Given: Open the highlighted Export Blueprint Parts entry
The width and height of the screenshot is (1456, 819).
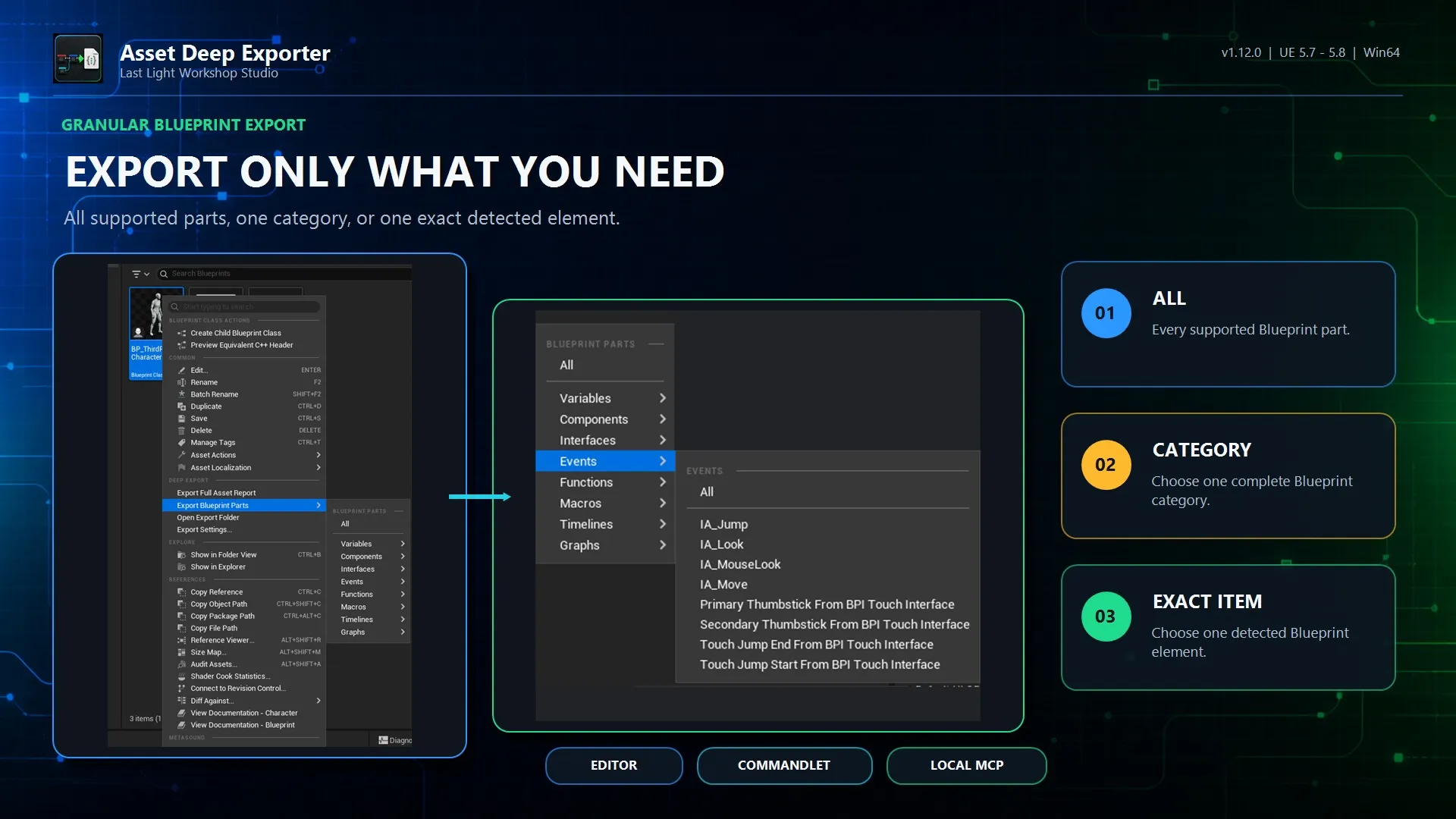Looking at the screenshot, I should coord(244,506).
